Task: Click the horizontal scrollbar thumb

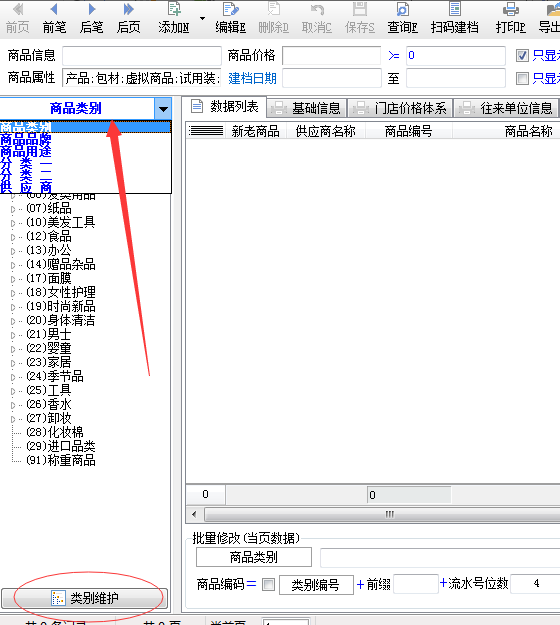Action: click(x=382, y=514)
